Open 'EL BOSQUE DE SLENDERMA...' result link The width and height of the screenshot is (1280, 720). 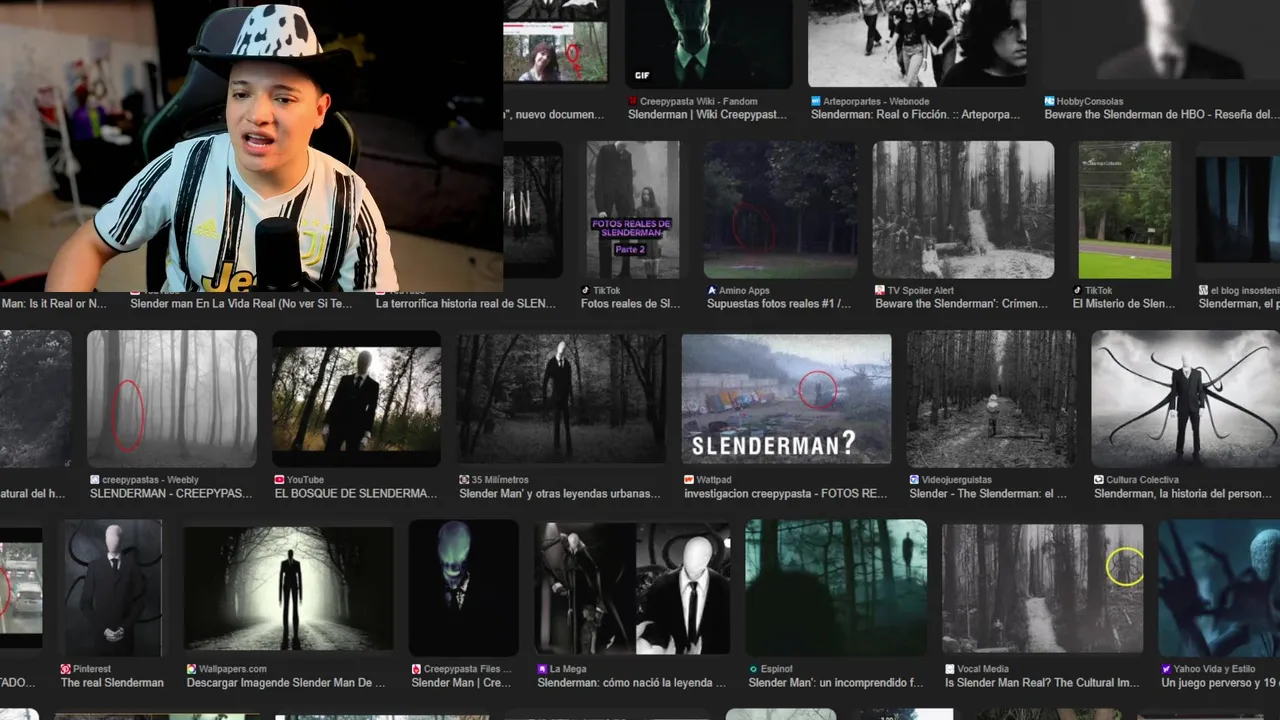pos(356,494)
